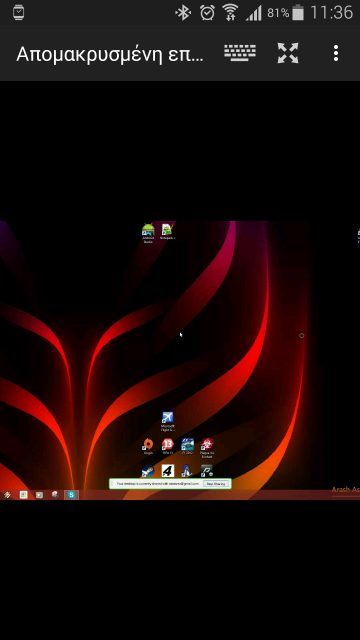360x640 pixels.
Task: Open the three-dot overflow menu
Action: 336,53
